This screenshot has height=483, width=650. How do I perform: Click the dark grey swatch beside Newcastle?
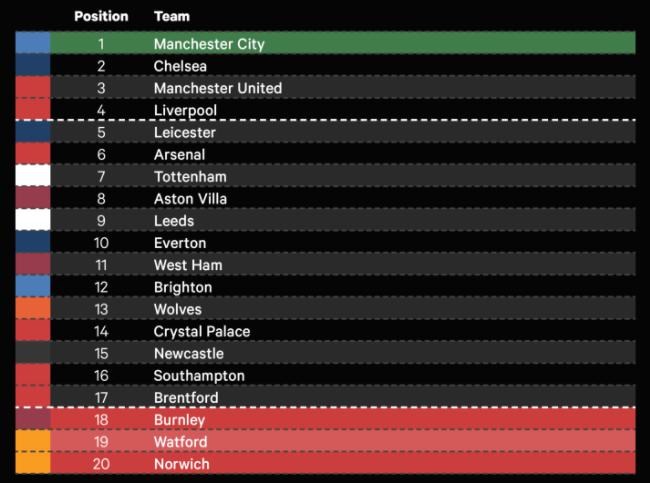pos(33,353)
